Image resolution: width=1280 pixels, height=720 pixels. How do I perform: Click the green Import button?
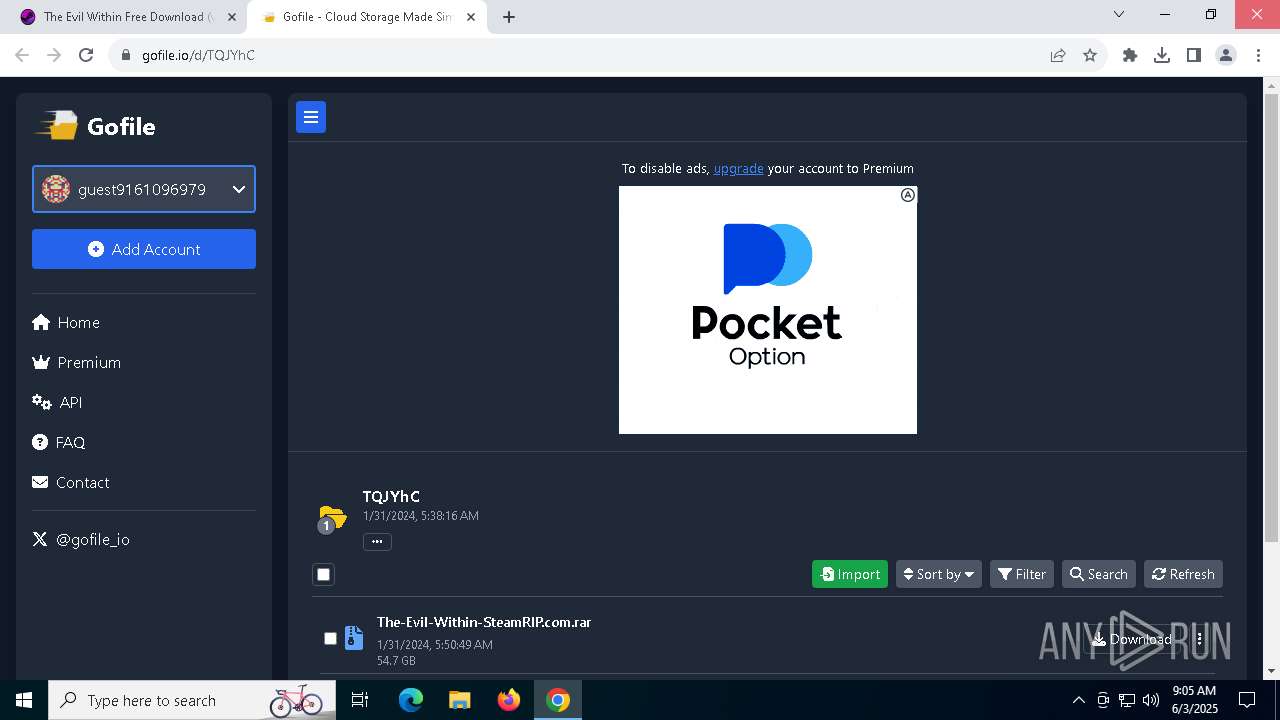pos(850,574)
